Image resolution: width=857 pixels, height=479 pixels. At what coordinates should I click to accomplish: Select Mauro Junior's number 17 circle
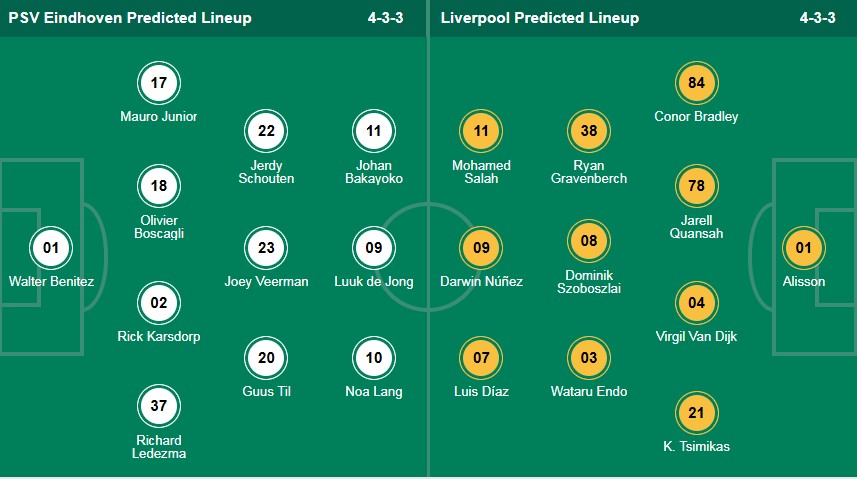pos(159,83)
